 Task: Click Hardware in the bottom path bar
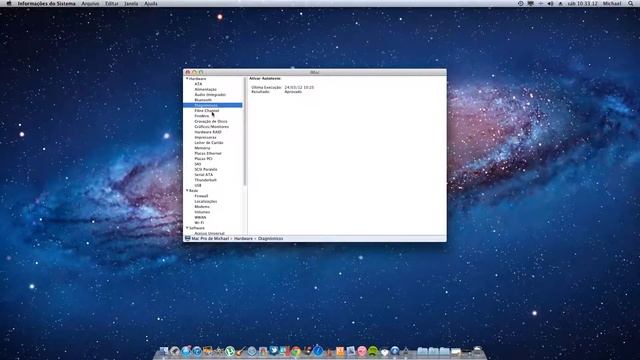click(x=243, y=238)
